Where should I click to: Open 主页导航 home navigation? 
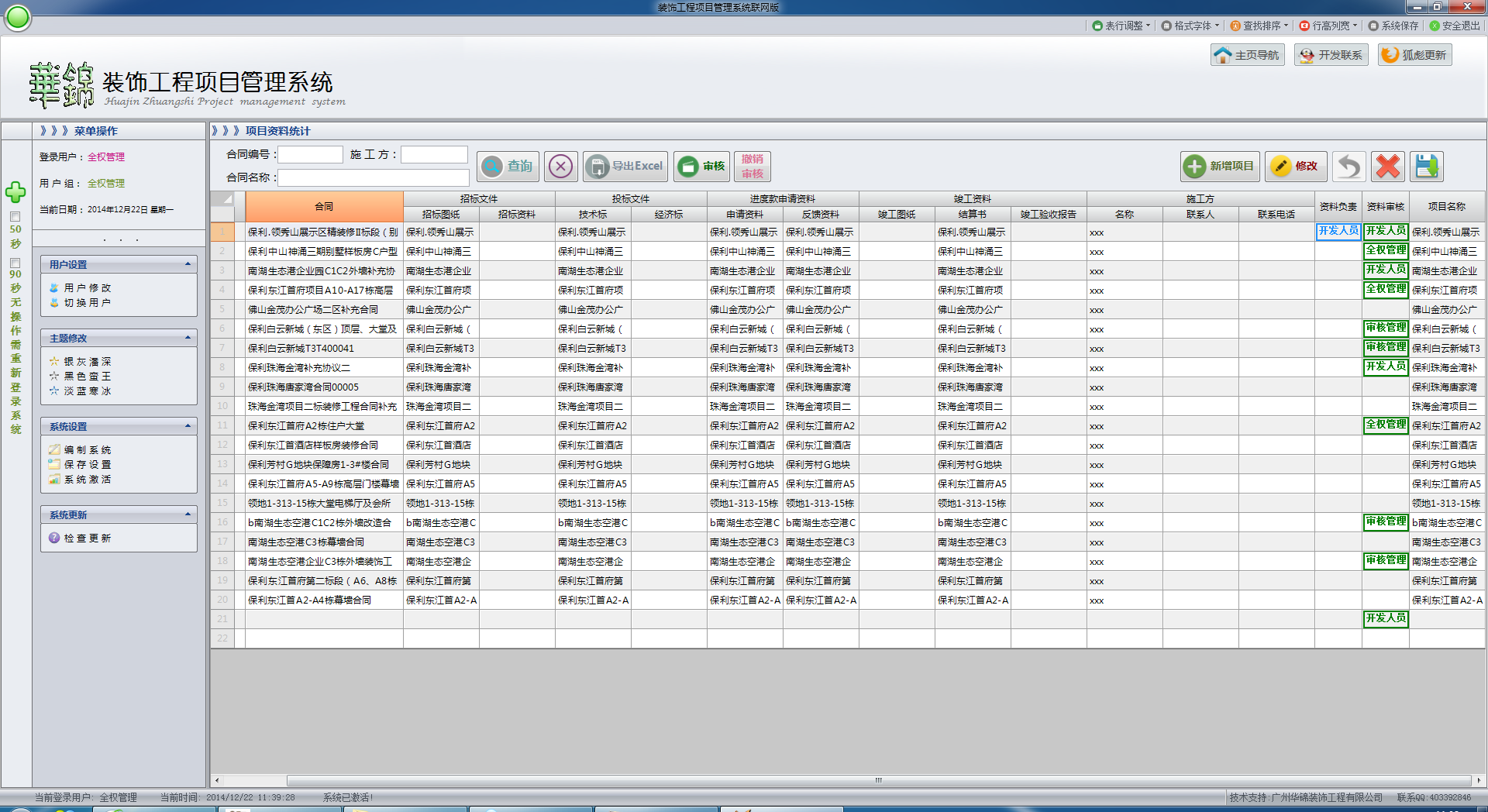[x=1247, y=55]
